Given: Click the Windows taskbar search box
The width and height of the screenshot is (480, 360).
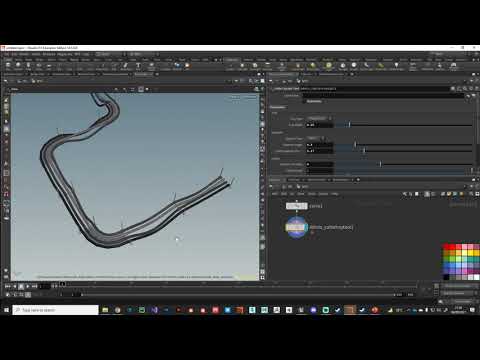Looking at the screenshot, I should point(56,310).
